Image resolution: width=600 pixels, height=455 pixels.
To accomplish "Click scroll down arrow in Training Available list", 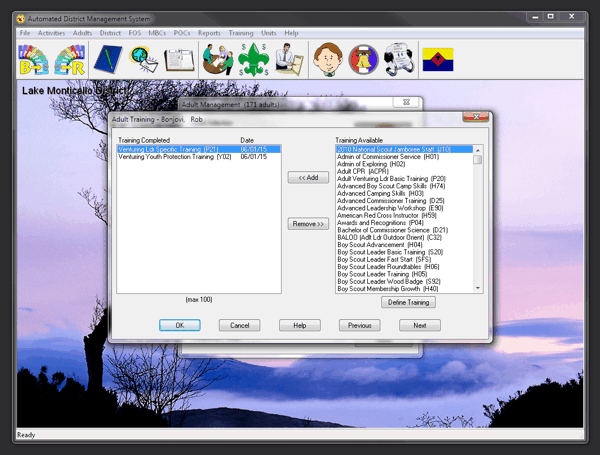I will (478, 288).
